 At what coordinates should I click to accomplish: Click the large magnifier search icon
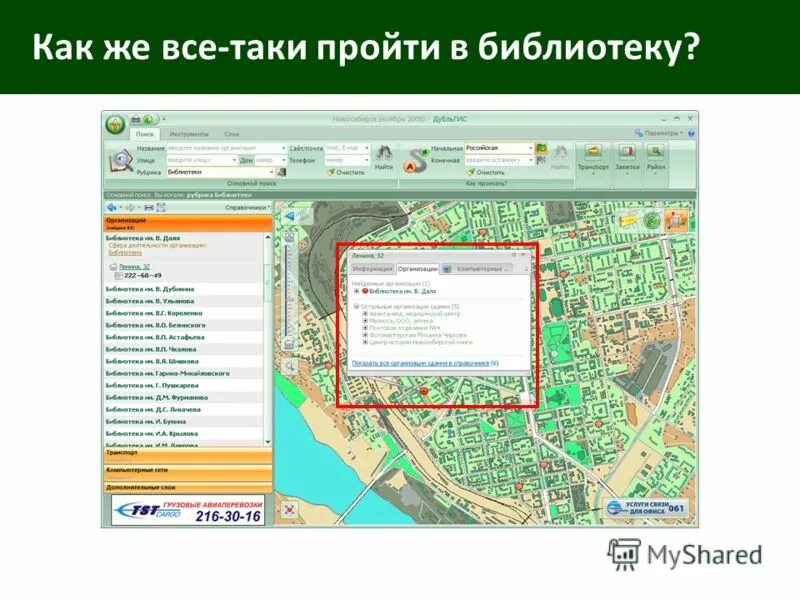click(x=121, y=161)
